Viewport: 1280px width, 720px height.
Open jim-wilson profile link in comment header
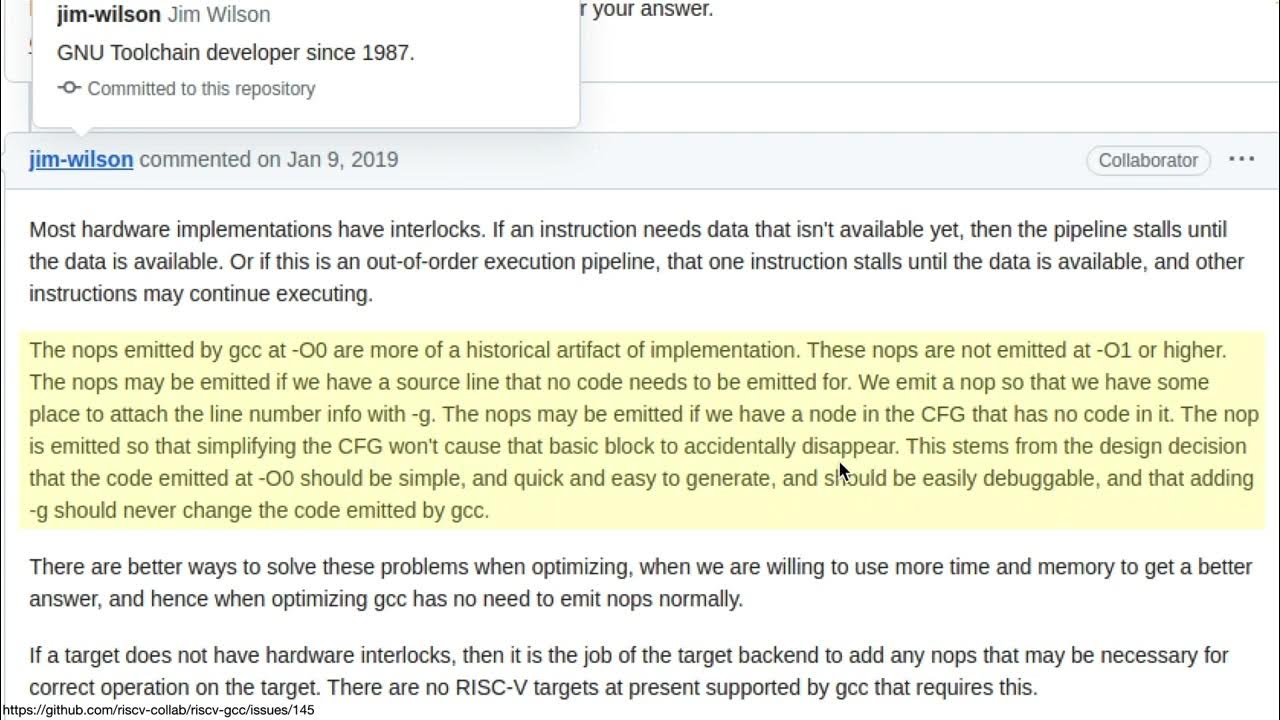[81, 159]
